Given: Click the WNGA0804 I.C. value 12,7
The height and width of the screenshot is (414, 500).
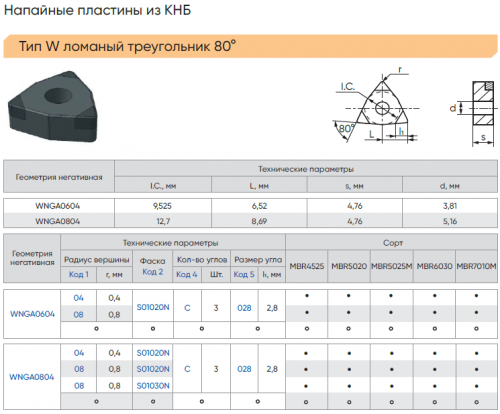Looking at the screenshot, I should click(x=163, y=221).
